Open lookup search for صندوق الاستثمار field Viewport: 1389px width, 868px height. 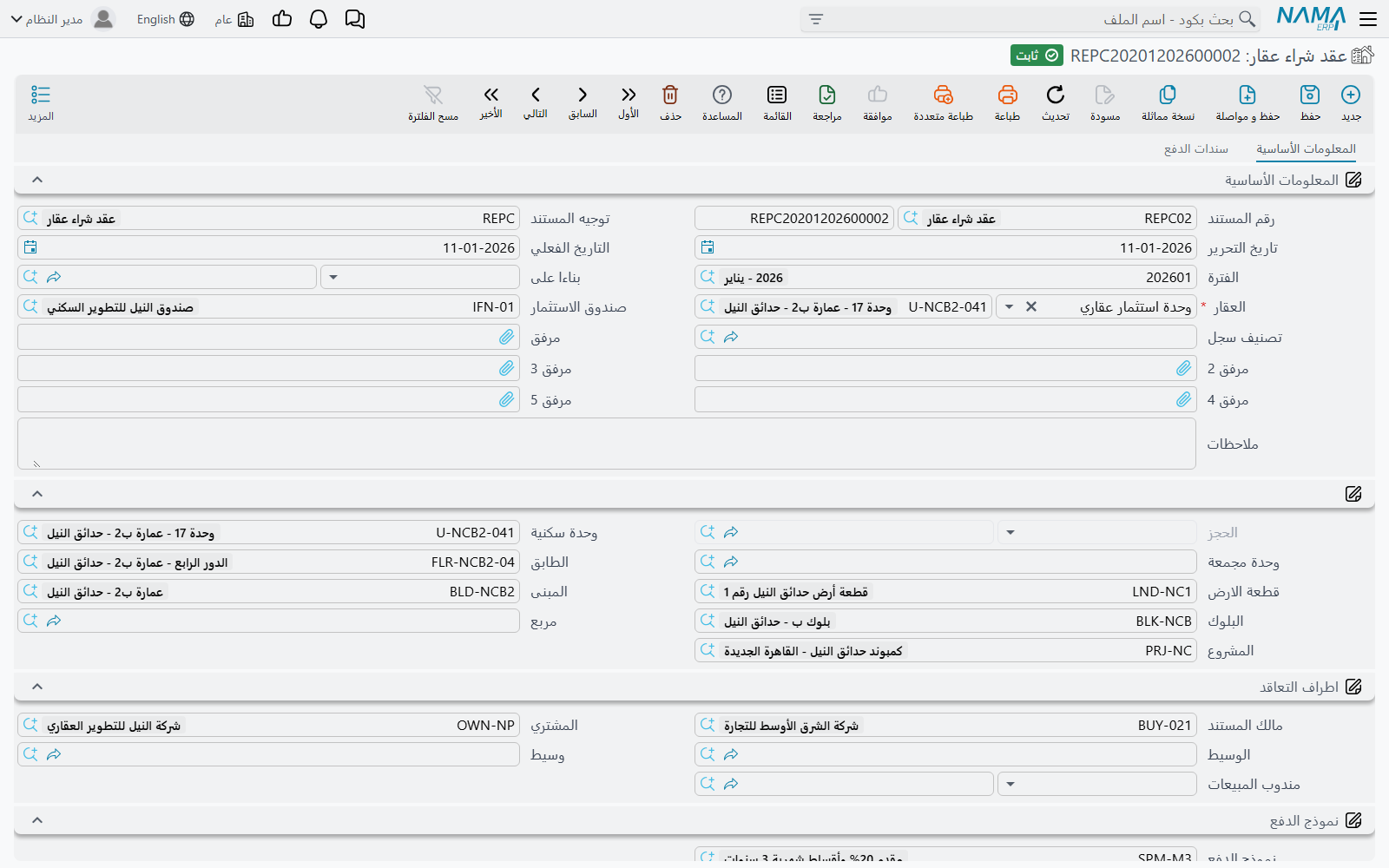(30, 306)
